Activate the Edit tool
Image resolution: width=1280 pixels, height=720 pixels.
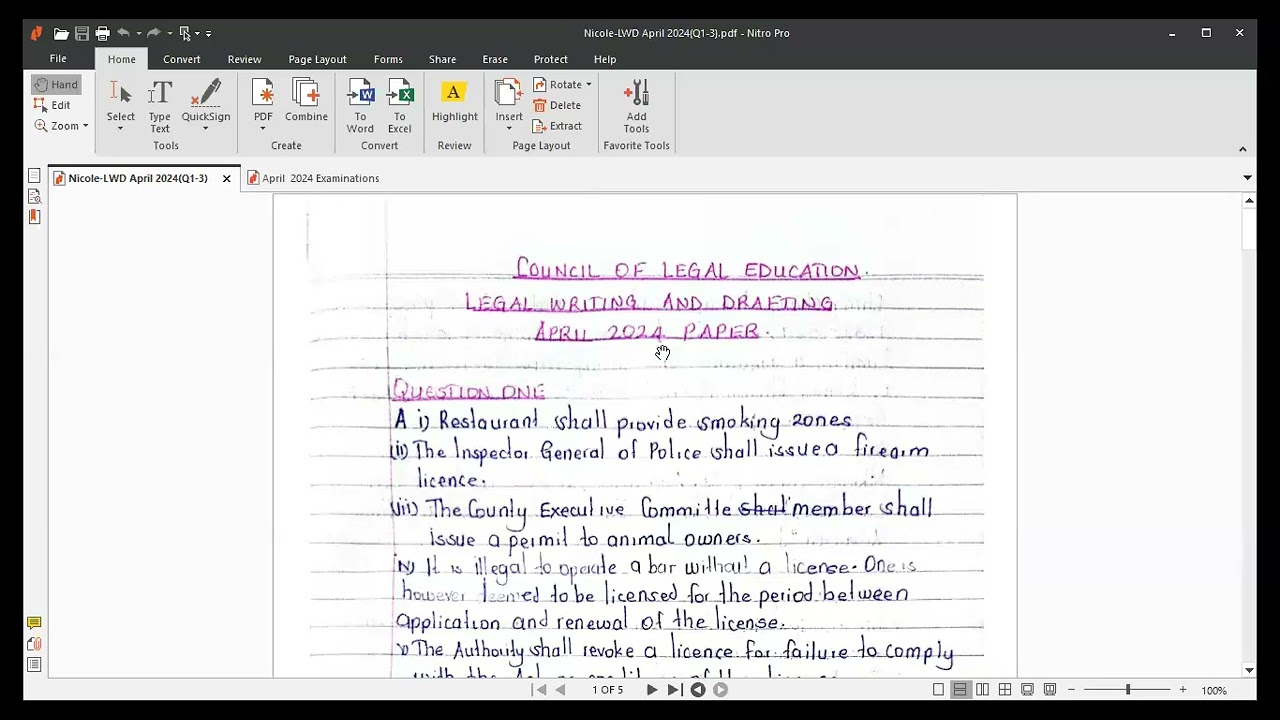pos(52,105)
